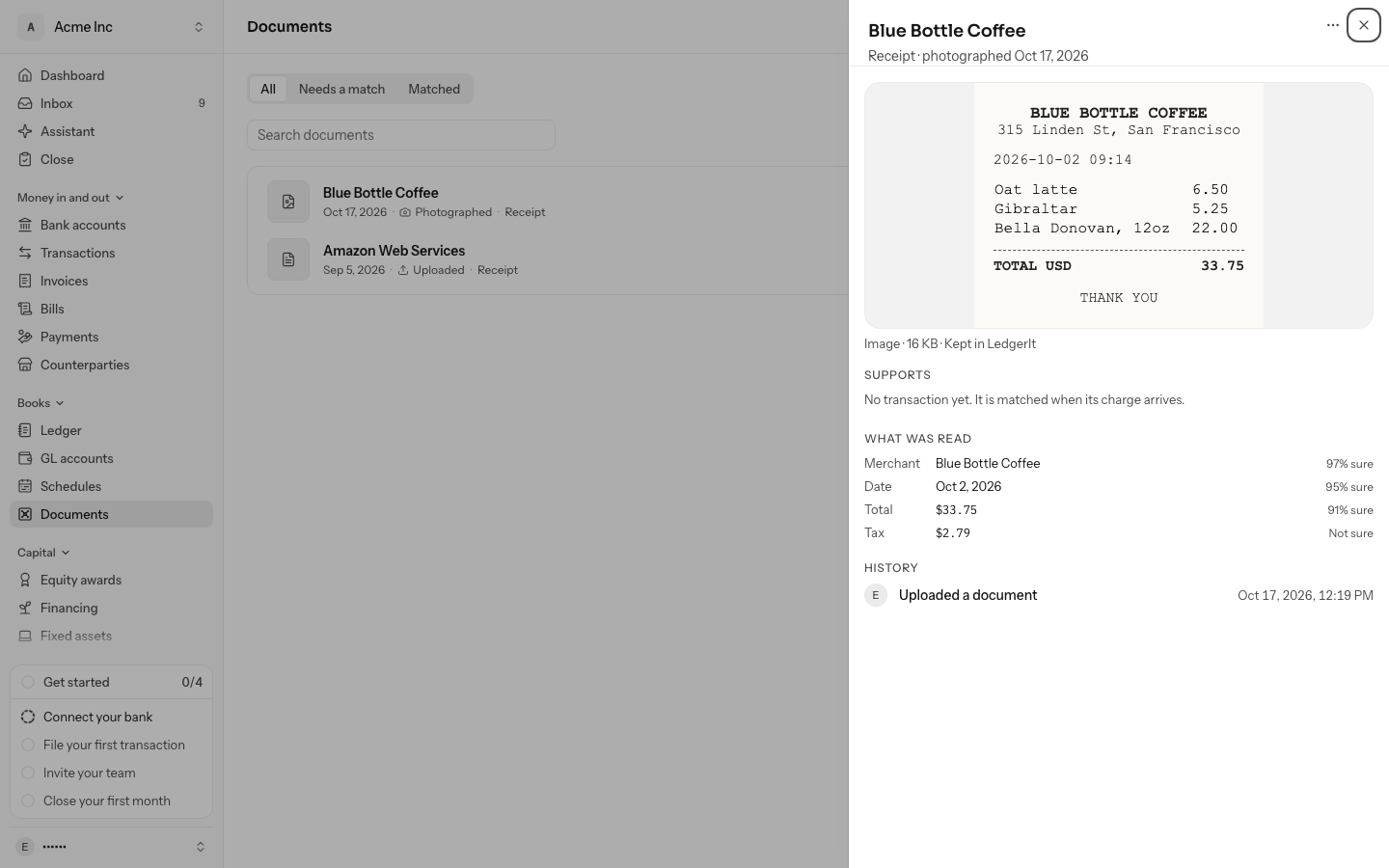Image resolution: width=1389 pixels, height=868 pixels.
Task: Open the Bills sidebar icon
Action: (x=25, y=309)
